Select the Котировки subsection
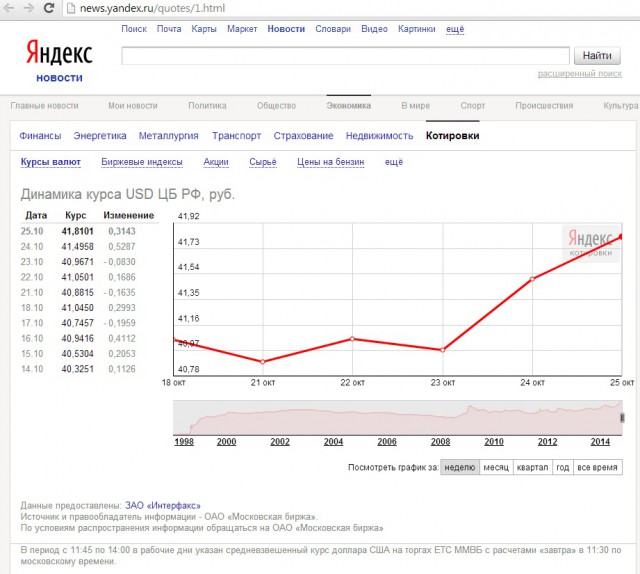 pyautogui.click(x=452, y=136)
